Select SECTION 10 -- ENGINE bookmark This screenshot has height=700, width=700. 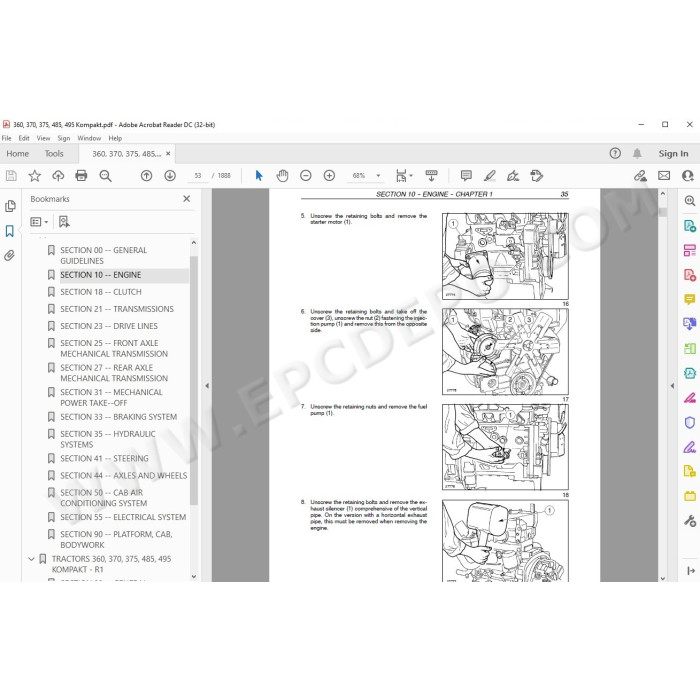pos(101,275)
